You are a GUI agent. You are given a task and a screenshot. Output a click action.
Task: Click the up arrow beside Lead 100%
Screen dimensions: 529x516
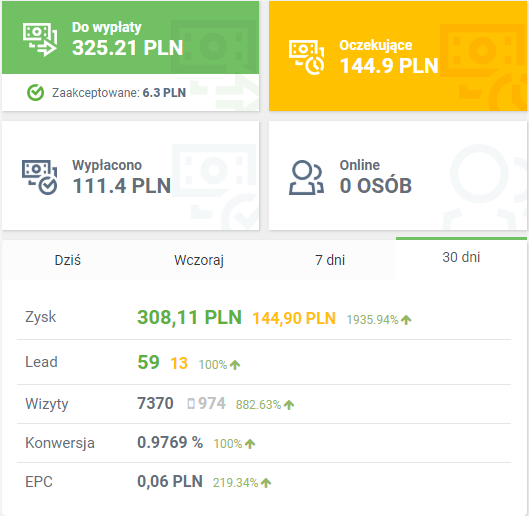click(x=235, y=365)
